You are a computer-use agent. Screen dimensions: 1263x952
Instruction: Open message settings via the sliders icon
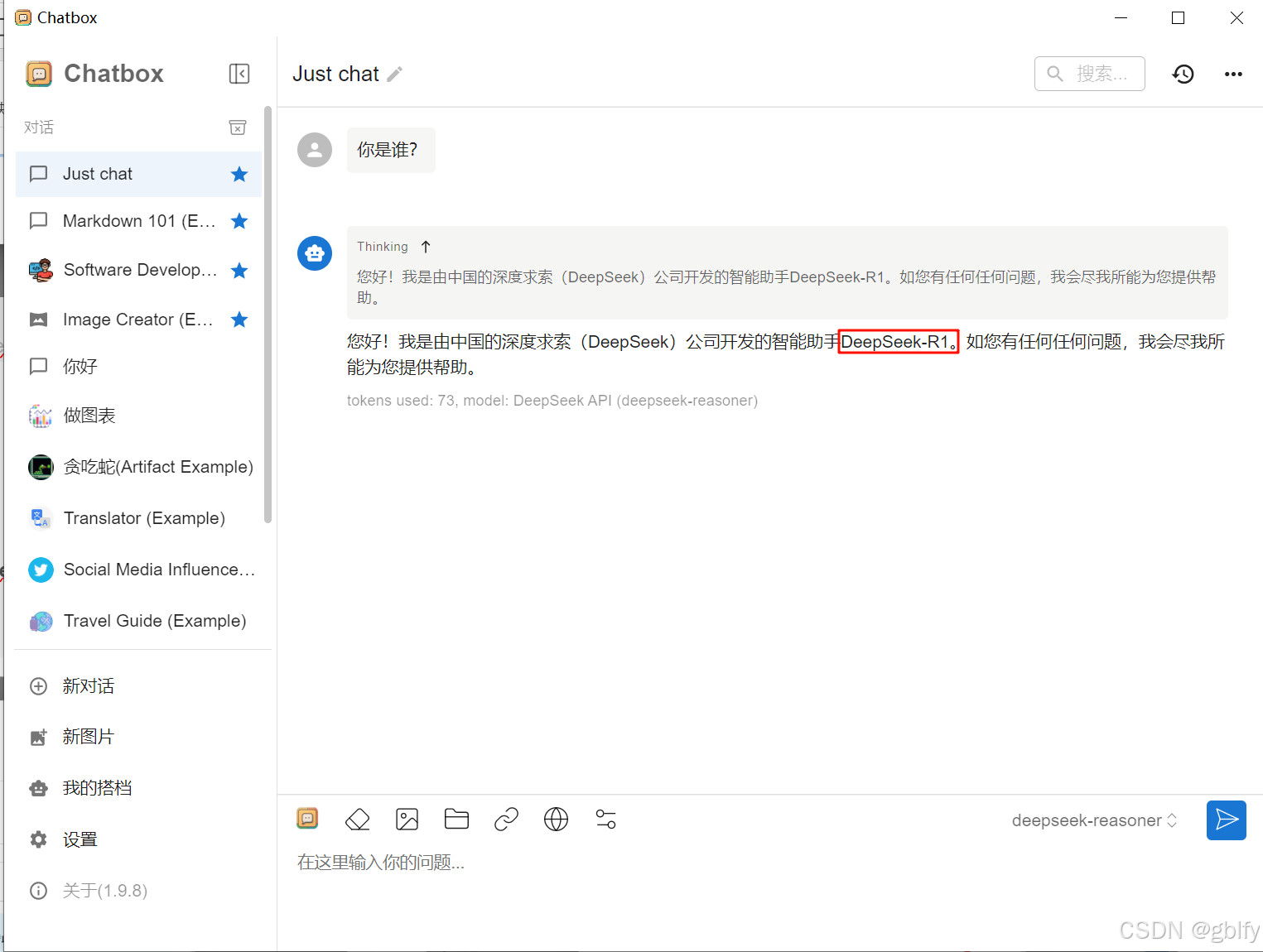(605, 819)
